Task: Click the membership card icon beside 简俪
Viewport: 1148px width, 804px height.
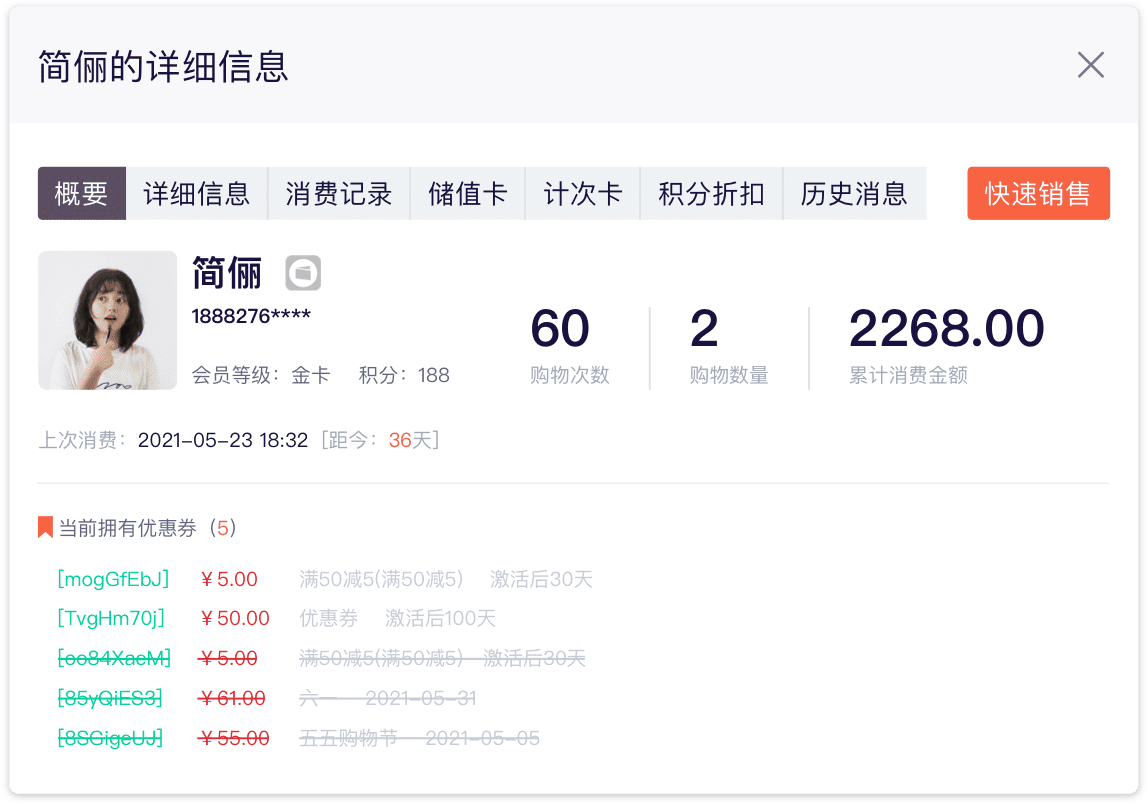Action: pos(303,272)
